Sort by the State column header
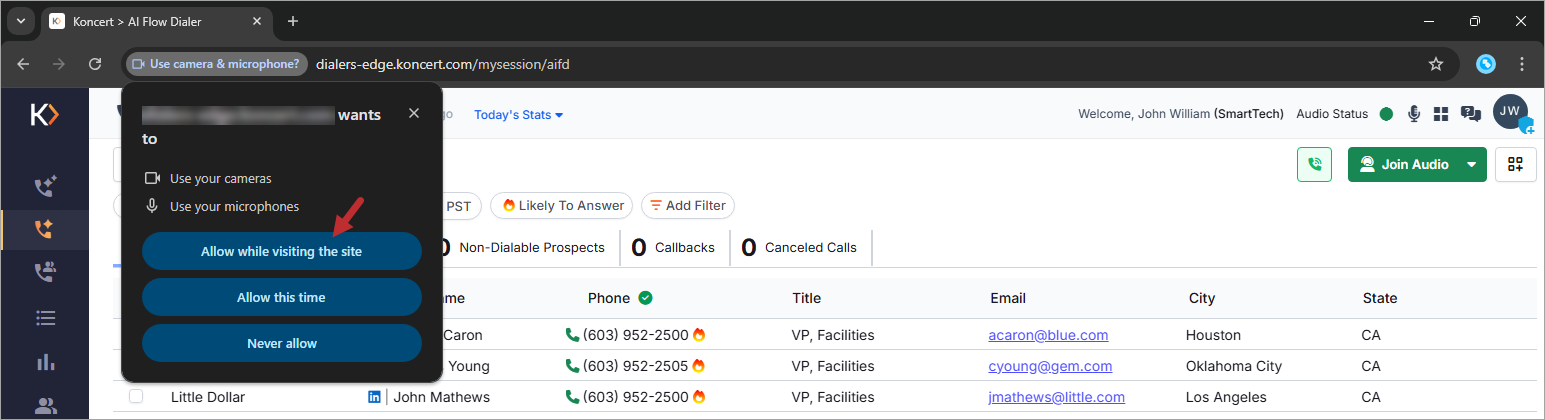Viewport: 1545px width, 420px height. click(x=1380, y=298)
